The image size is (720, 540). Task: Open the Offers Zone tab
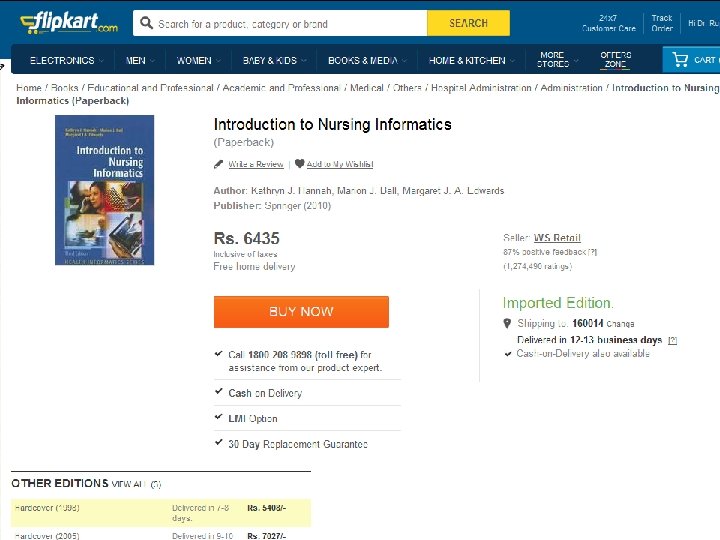point(615,60)
